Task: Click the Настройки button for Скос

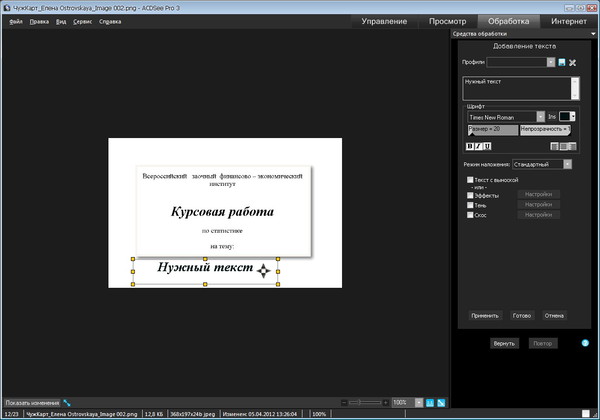Action: (x=538, y=215)
